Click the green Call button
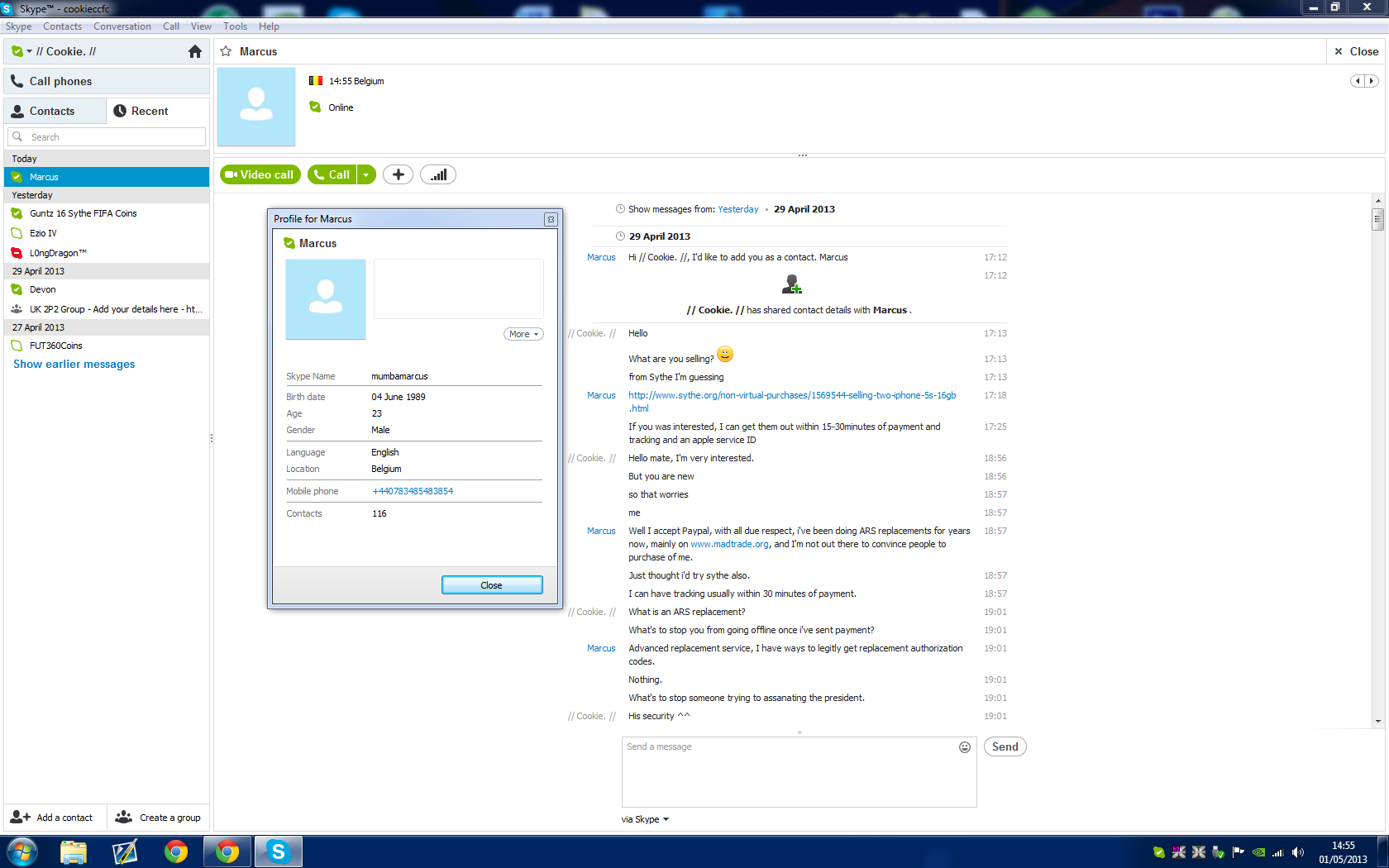Screen dimensions: 1389x868 332,174
